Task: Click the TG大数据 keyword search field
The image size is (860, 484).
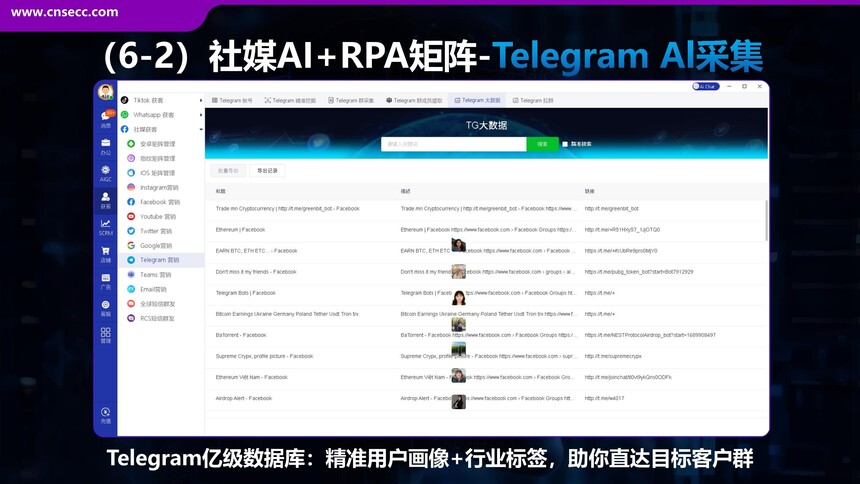Action: point(454,144)
